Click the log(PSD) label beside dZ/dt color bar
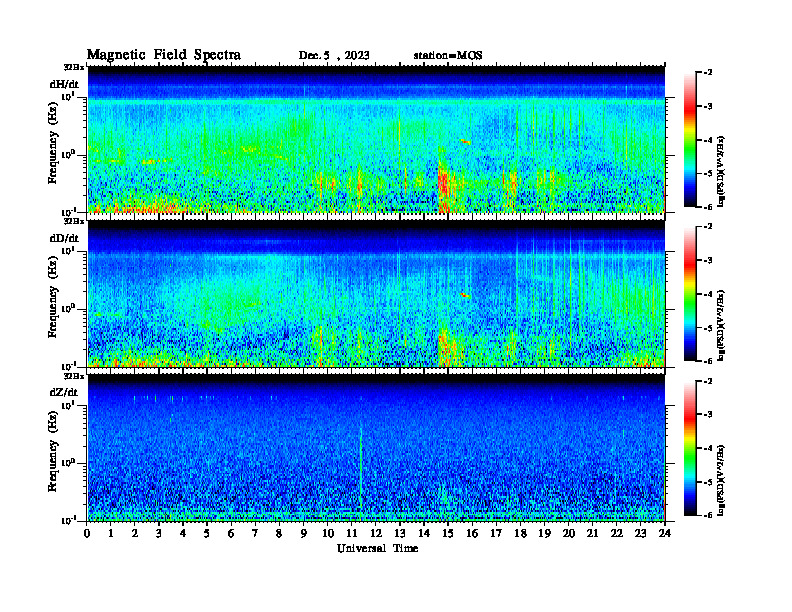 (721, 480)
